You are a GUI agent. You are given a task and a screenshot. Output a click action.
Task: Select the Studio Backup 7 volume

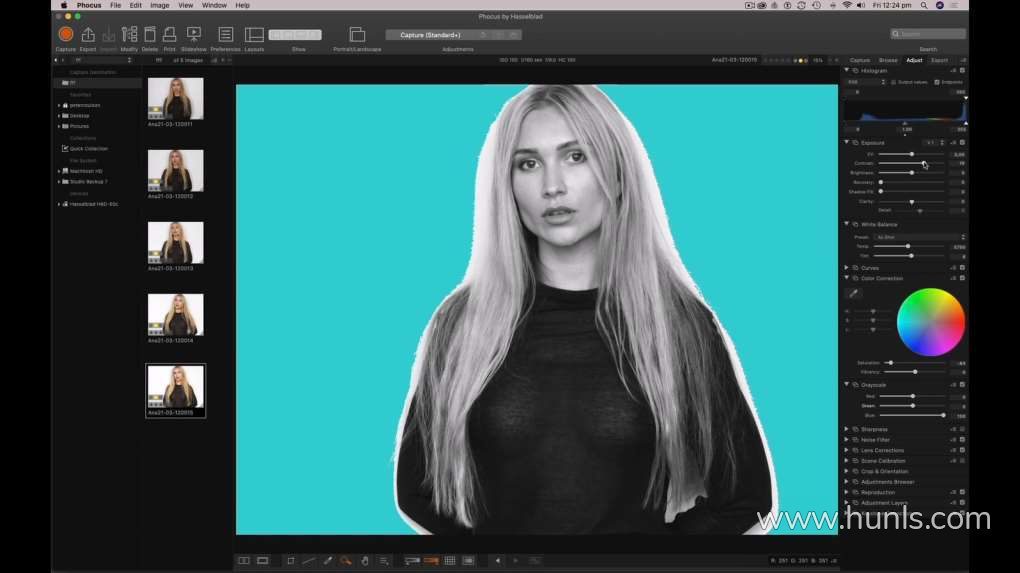[x=88, y=181]
